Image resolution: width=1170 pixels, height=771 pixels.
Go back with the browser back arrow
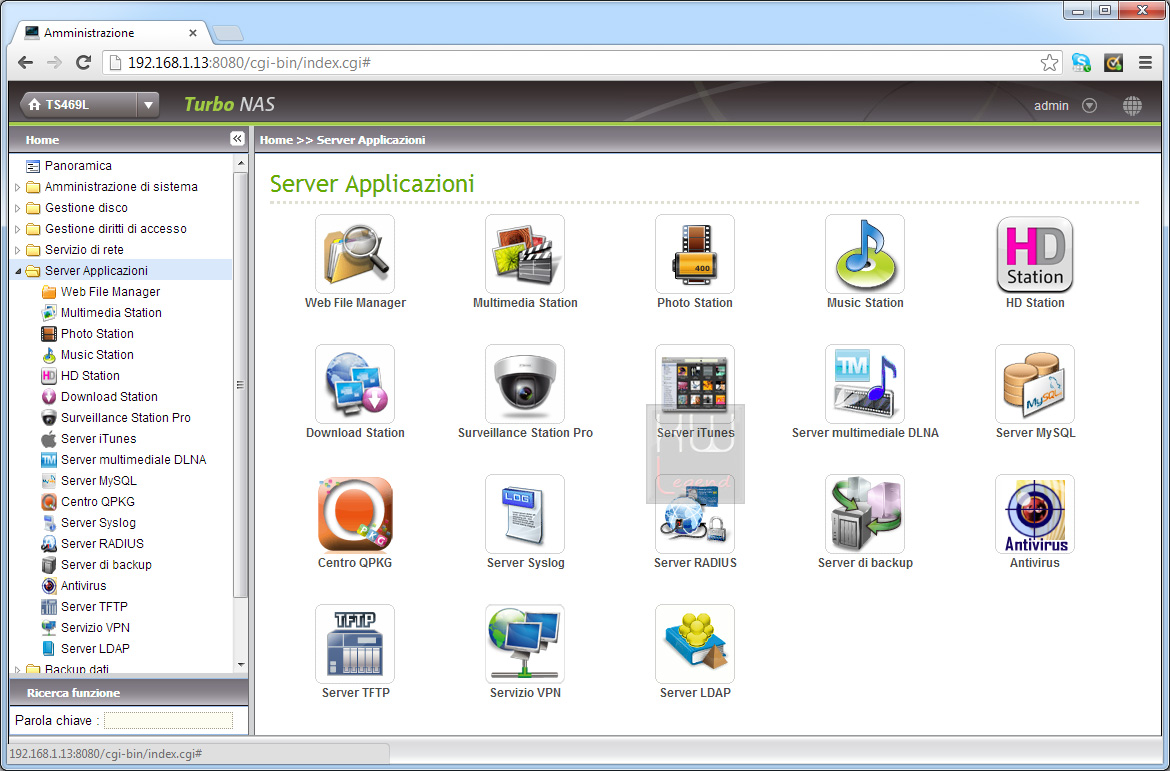pyautogui.click(x=25, y=63)
